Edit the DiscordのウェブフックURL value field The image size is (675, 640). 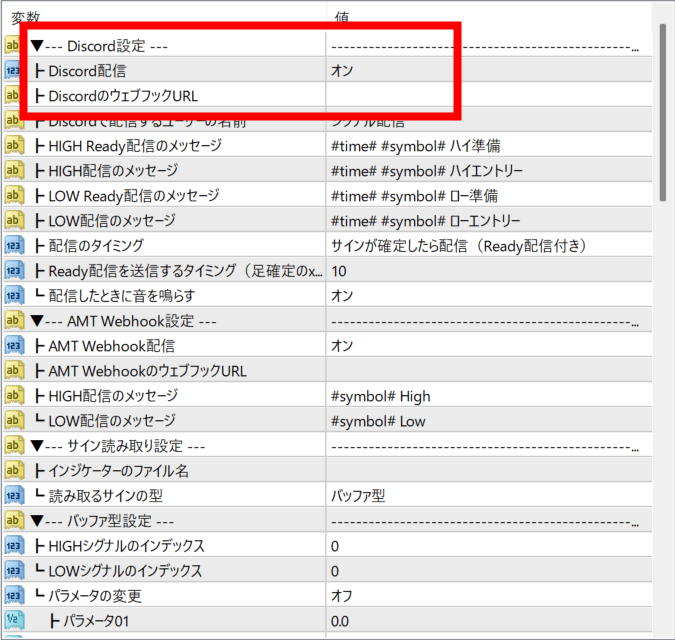(489, 95)
